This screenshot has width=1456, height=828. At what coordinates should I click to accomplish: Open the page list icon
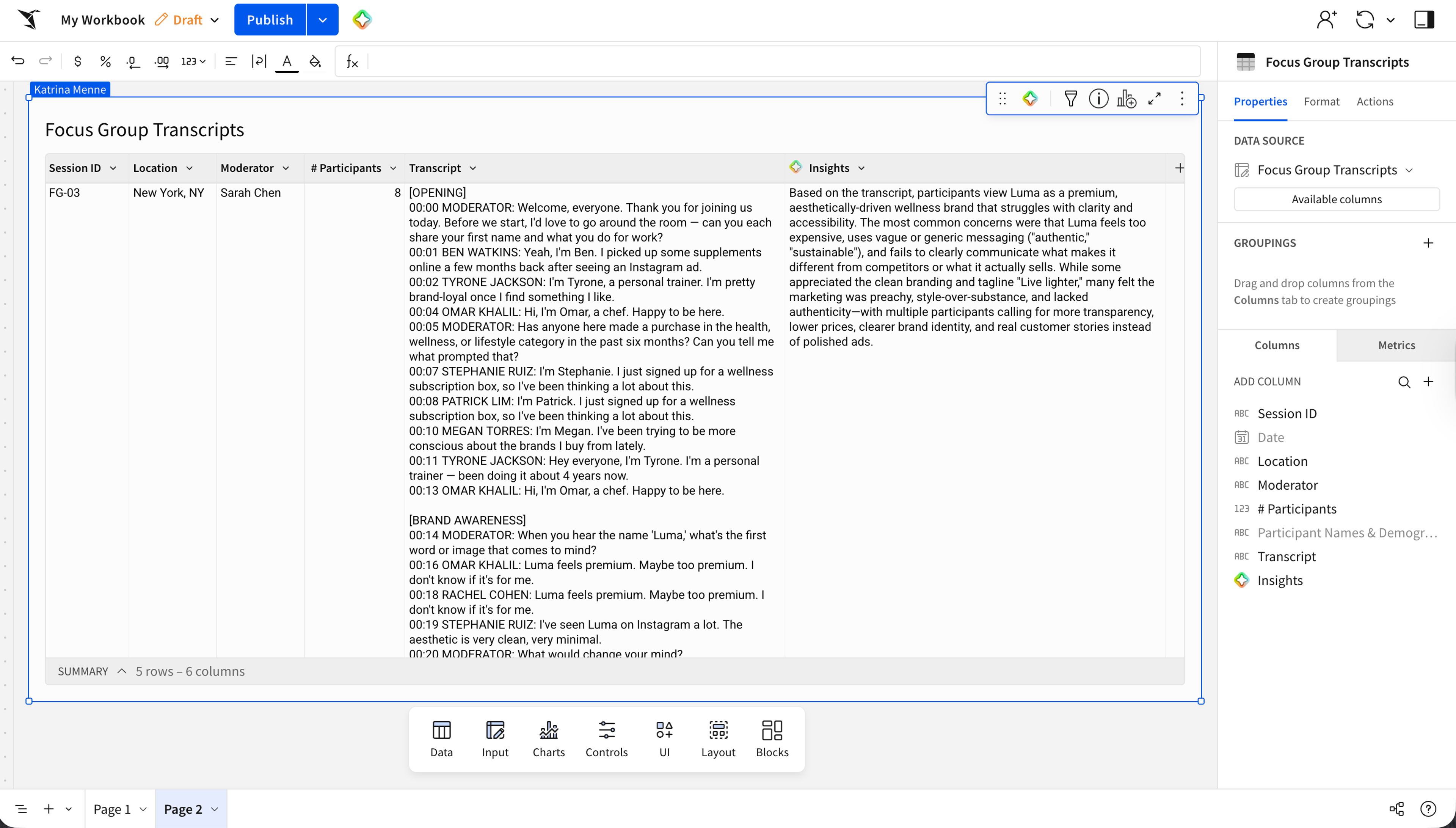[x=21, y=809]
